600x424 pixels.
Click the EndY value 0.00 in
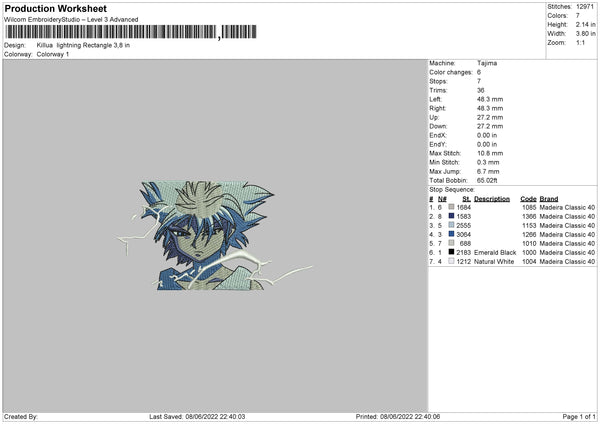coord(487,144)
